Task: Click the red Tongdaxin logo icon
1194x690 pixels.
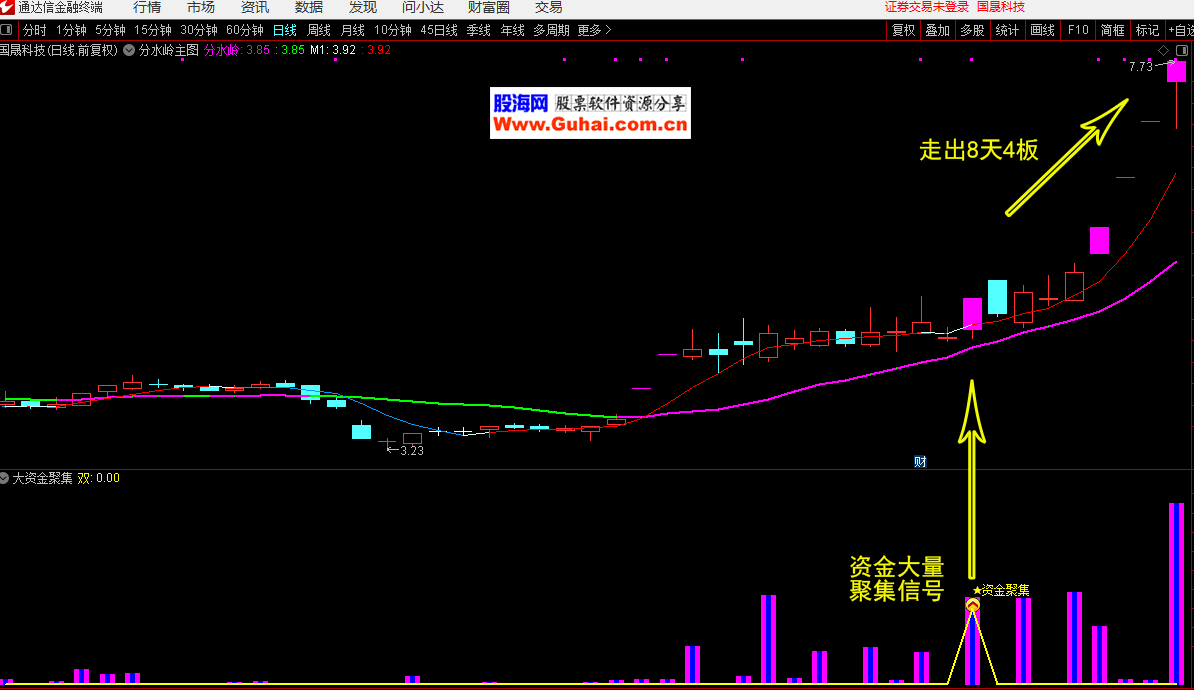Action: 8,7
